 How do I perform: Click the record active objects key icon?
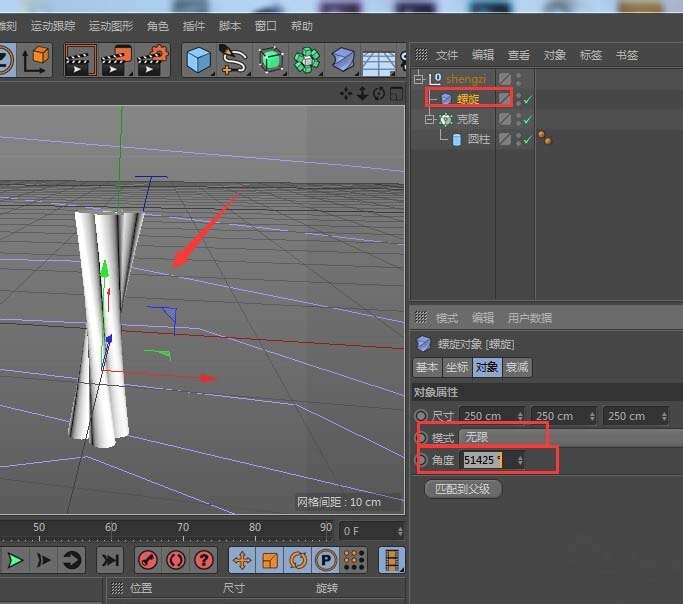(148, 560)
